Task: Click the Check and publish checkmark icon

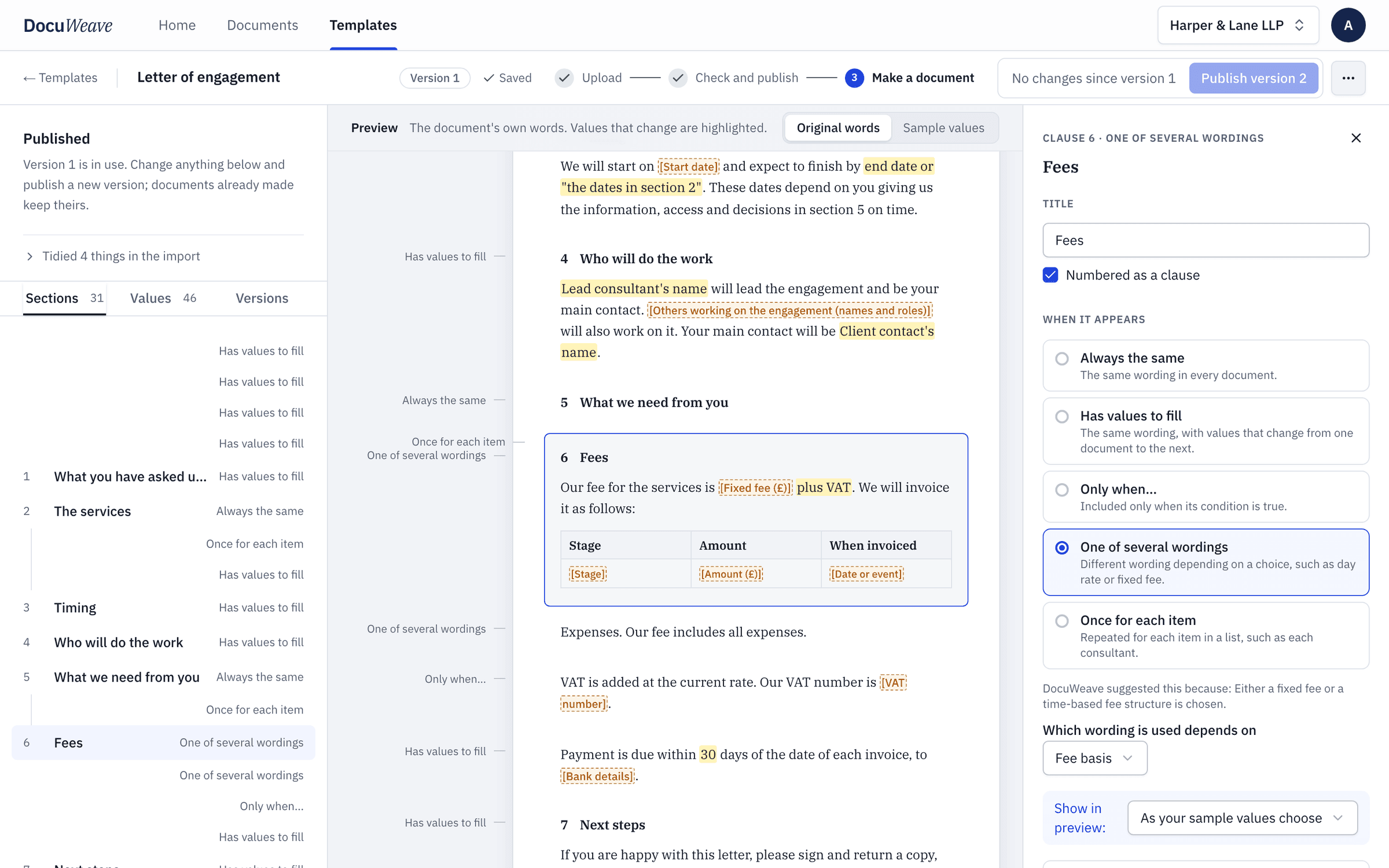Action: pyautogui.click(x=678, y=78)
